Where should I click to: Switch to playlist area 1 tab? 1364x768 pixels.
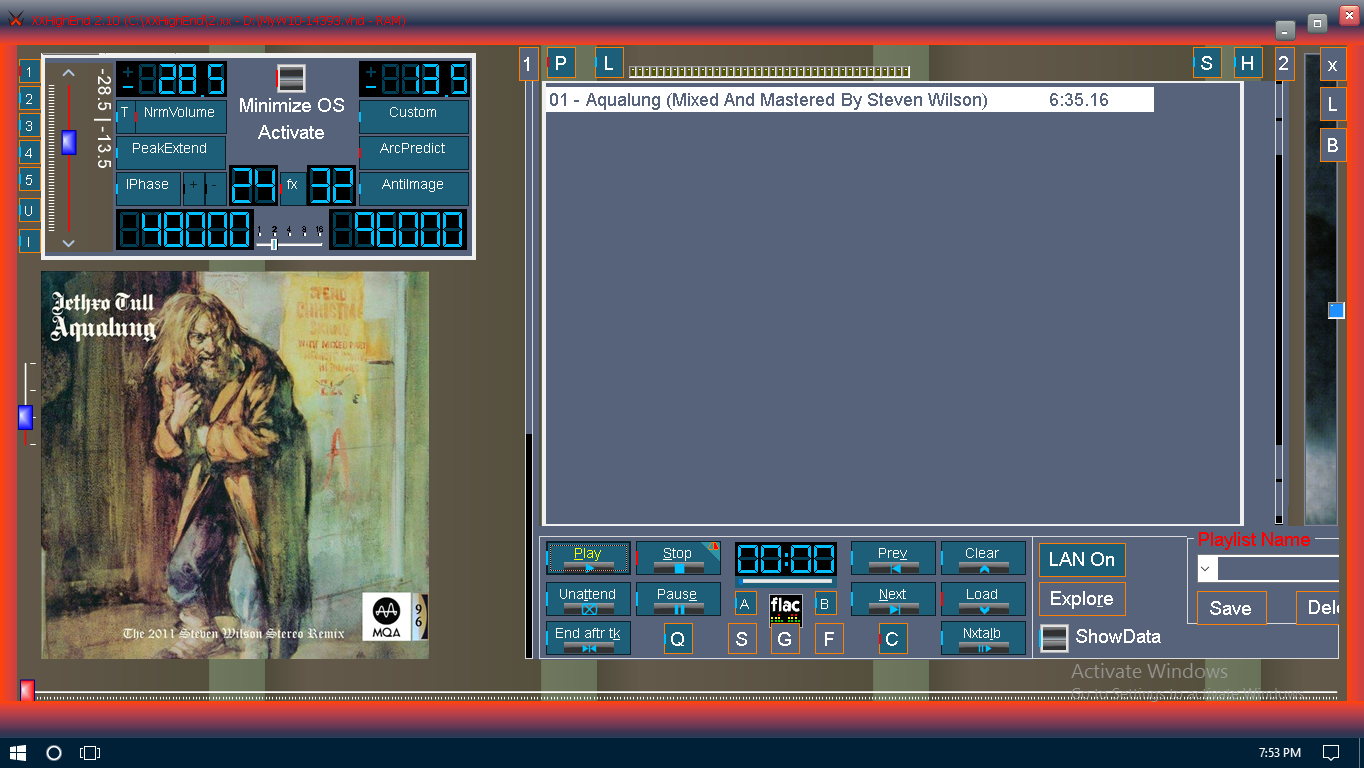[529, 65]
